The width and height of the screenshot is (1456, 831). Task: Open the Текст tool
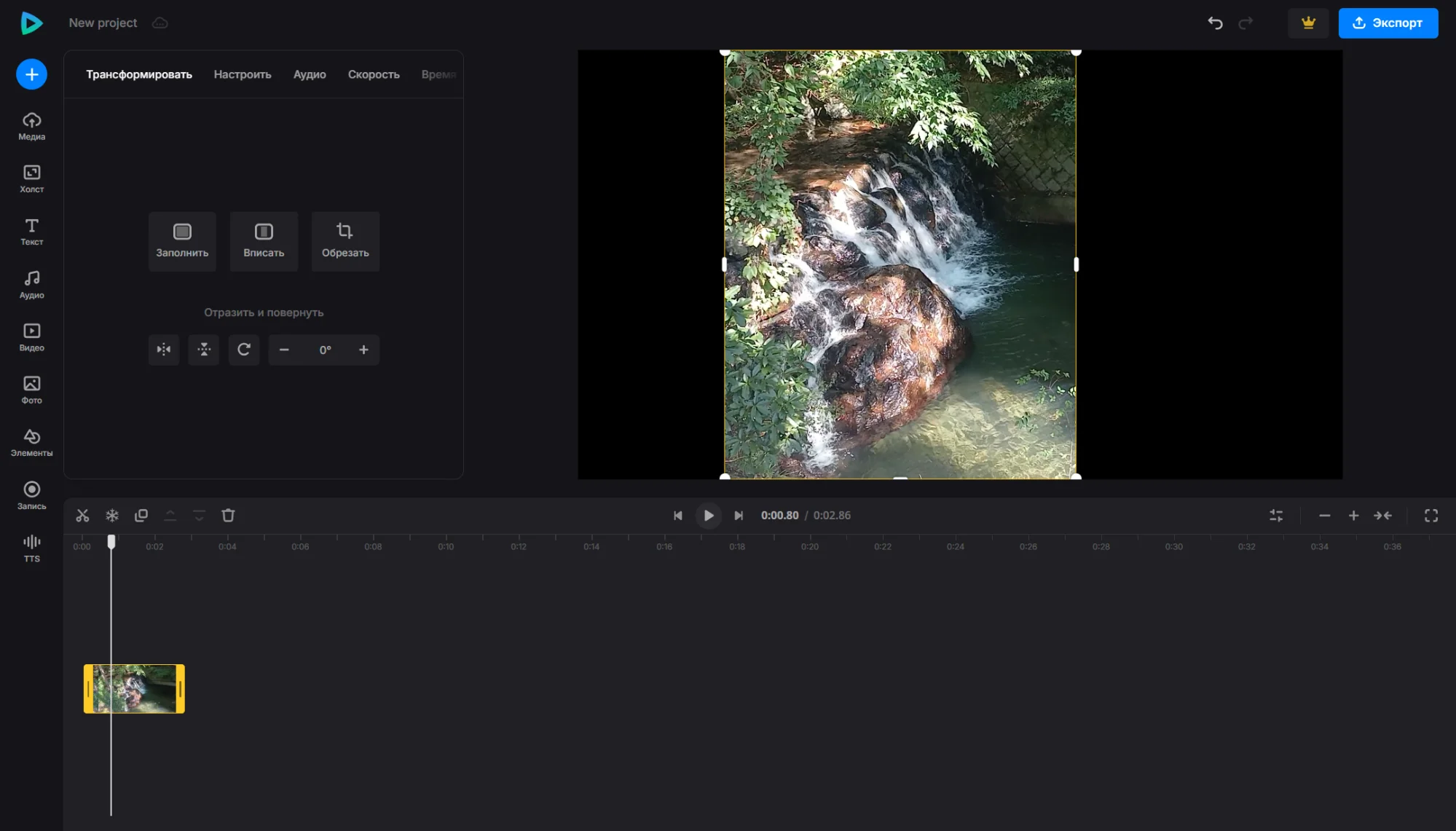coord(31,232)
